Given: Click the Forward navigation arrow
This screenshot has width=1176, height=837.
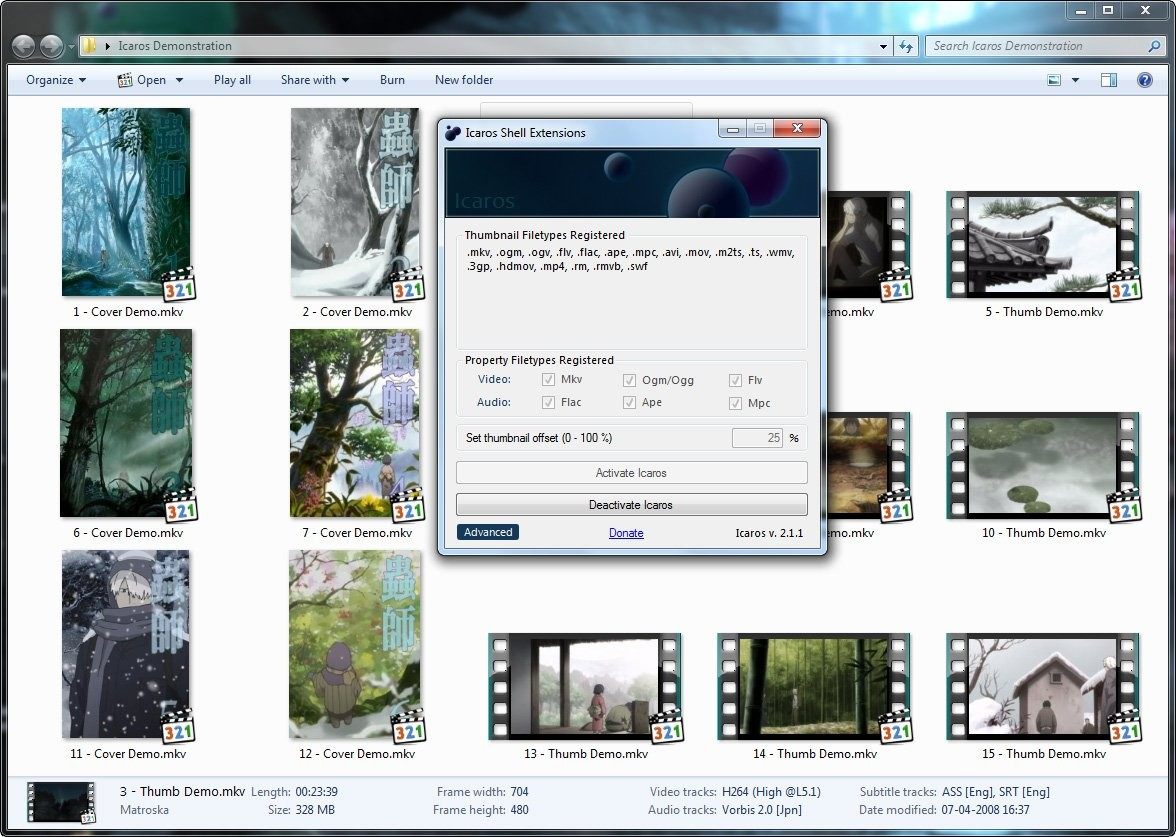Looking at the screenshot, I should coord(50,46).
